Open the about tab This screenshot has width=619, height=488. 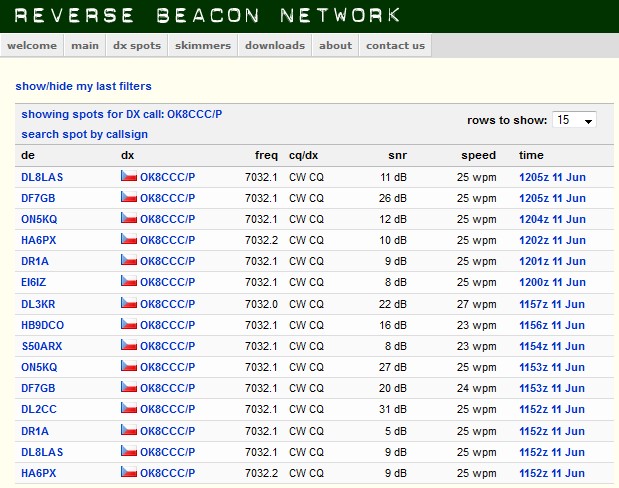pos(335,45)
